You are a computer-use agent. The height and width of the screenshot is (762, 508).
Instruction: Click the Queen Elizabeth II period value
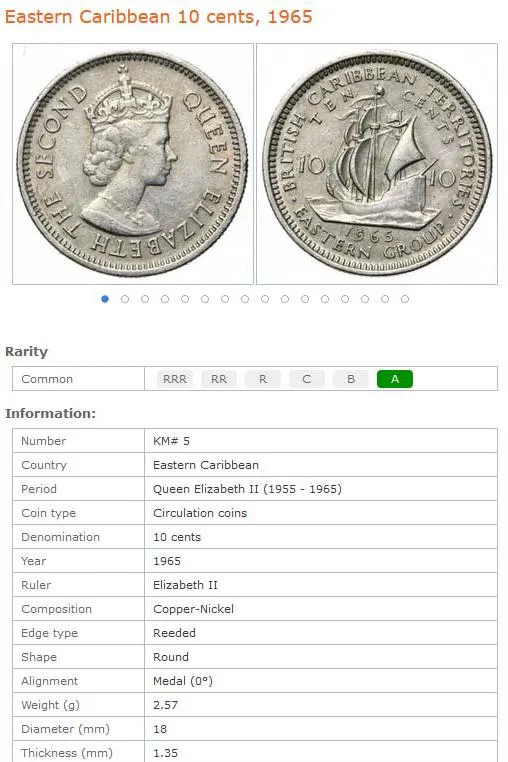coord(247,489)
